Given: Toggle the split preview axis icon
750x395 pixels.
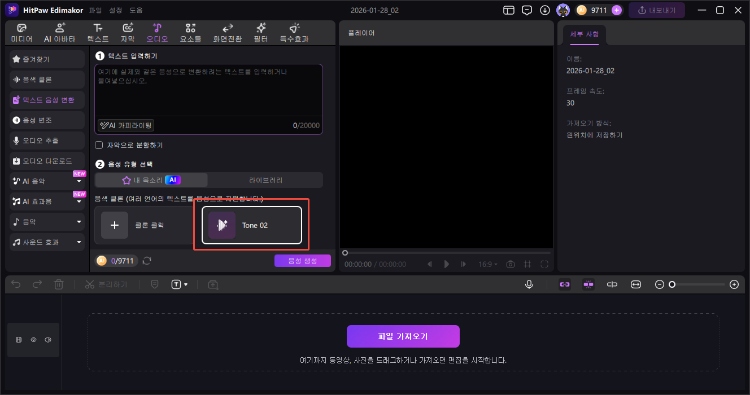Looking at the screenshot, I should point(612,285).
